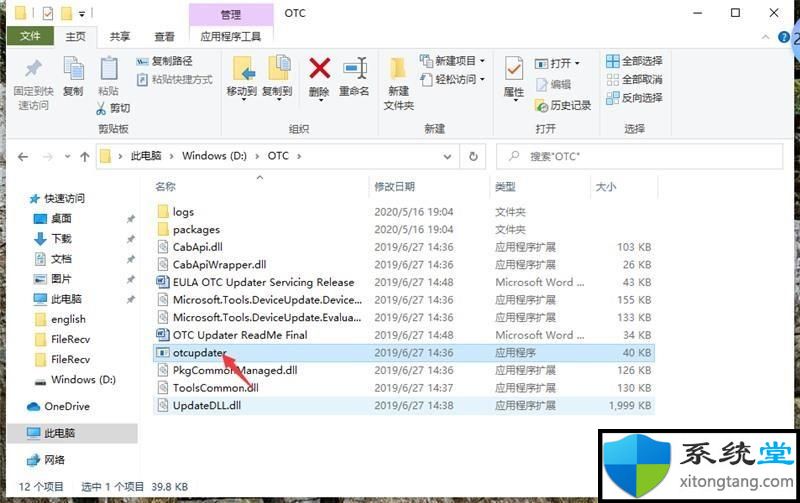This screenshot has width=800, height=503.
Task: Open the New item (新建项目) dropdown
Action: point(452,61)
